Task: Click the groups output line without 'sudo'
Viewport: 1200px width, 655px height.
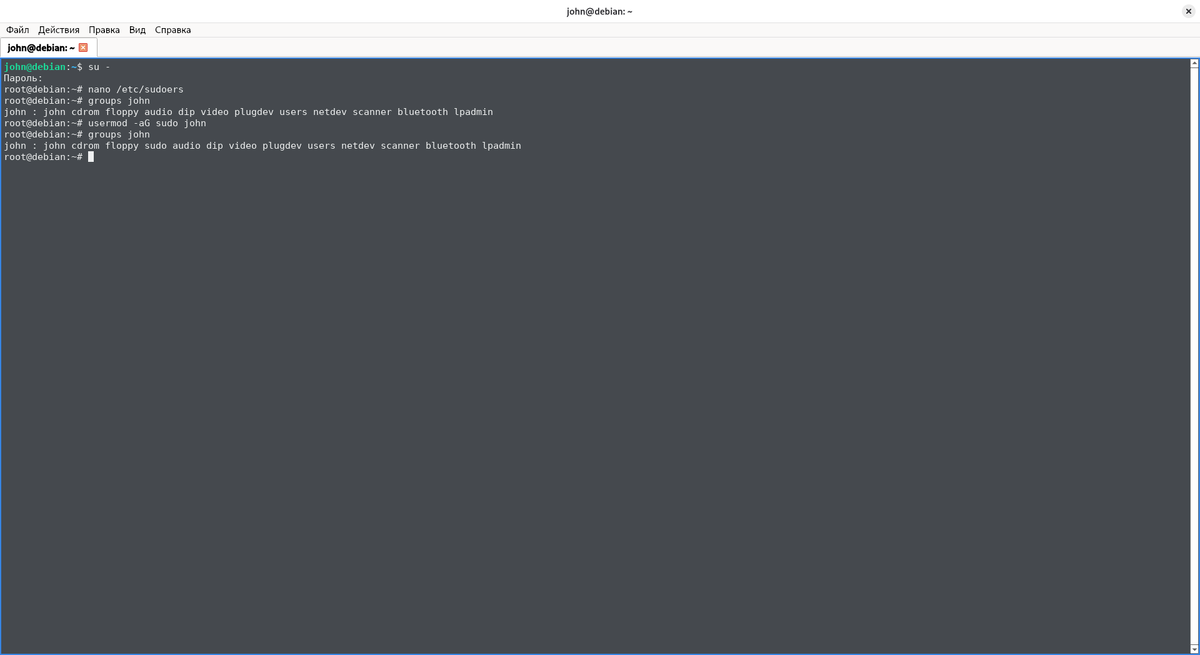Action: (249, 112)
